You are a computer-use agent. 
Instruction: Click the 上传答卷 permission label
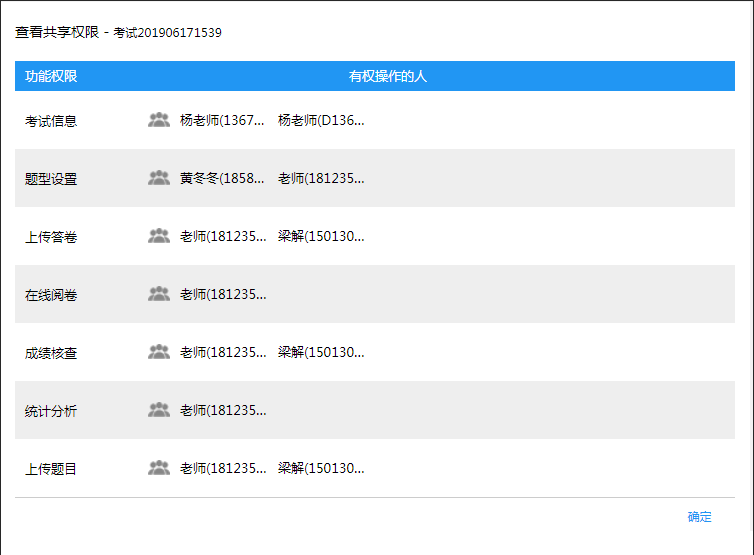point(51,237)
